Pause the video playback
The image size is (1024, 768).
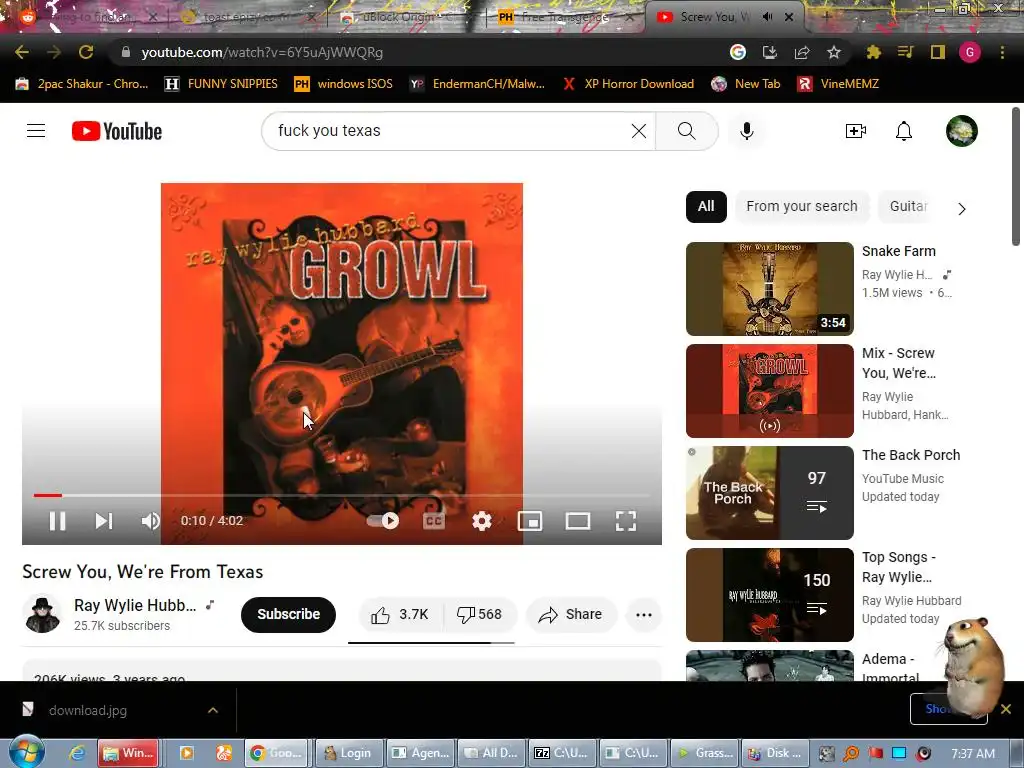coord(57,520)
